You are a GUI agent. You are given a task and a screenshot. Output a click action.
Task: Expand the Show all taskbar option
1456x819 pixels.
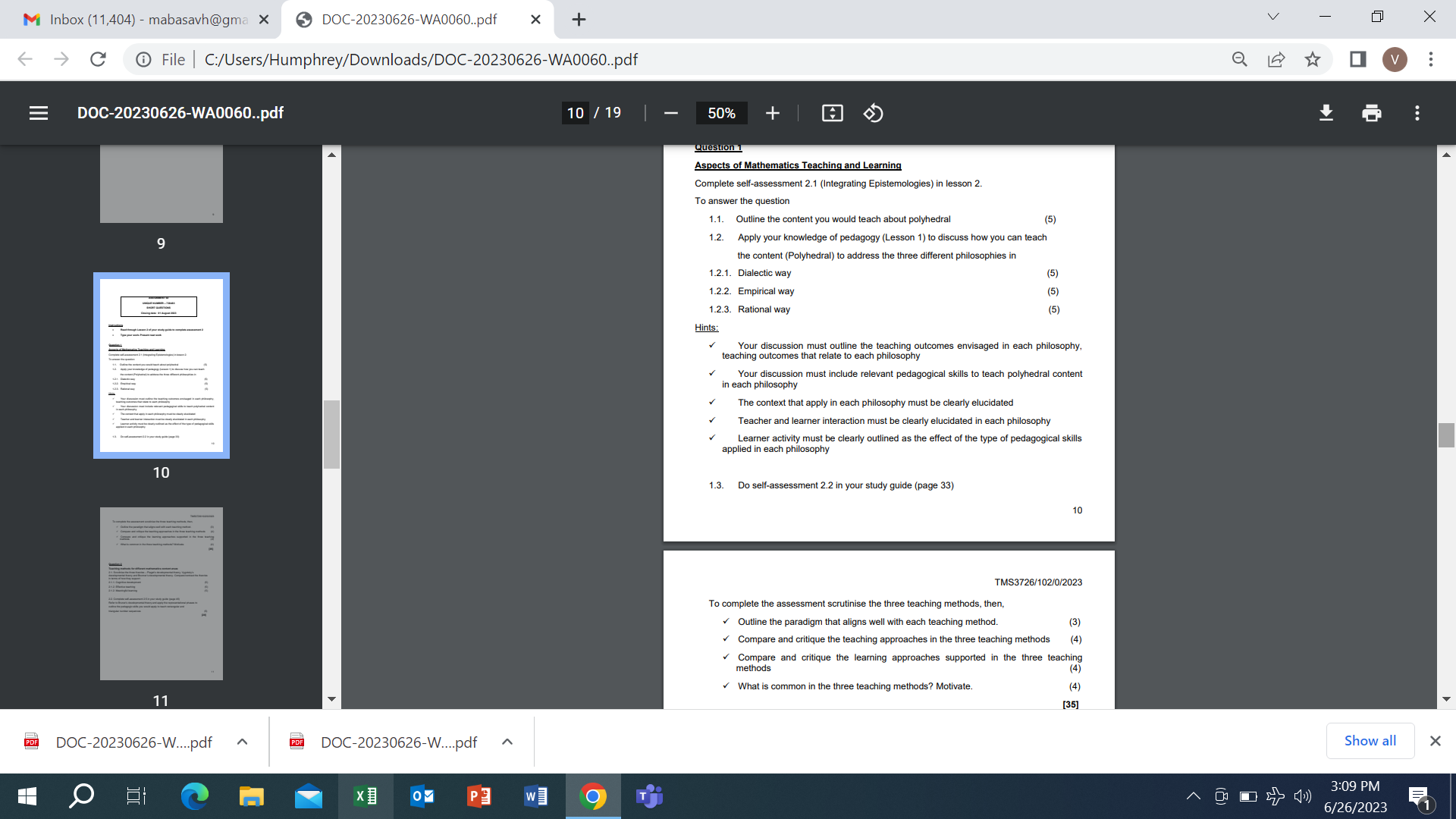[x=1369, y=742]
